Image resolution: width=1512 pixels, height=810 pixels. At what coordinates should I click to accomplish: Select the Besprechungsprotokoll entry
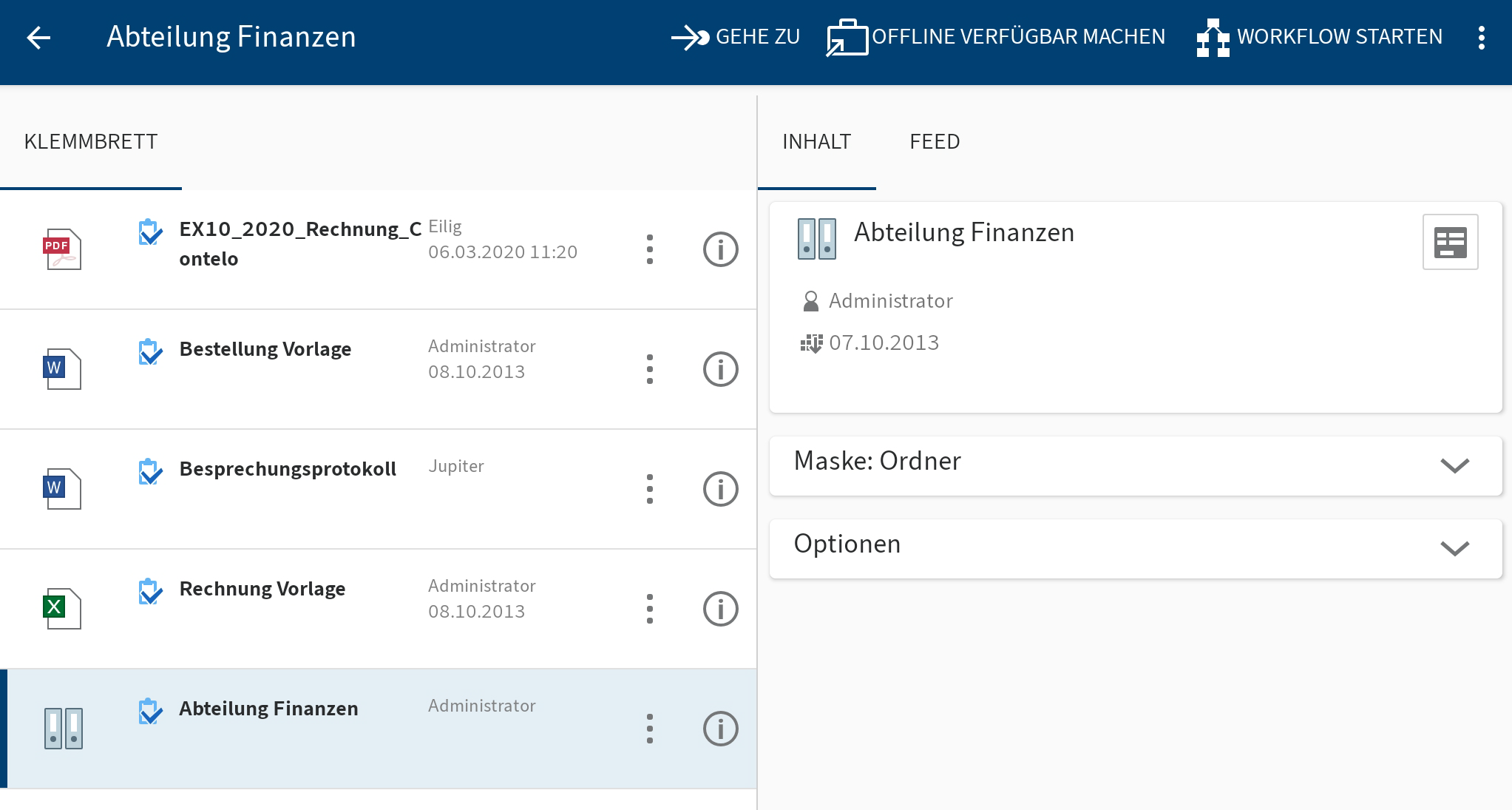(x=379, y=489)
